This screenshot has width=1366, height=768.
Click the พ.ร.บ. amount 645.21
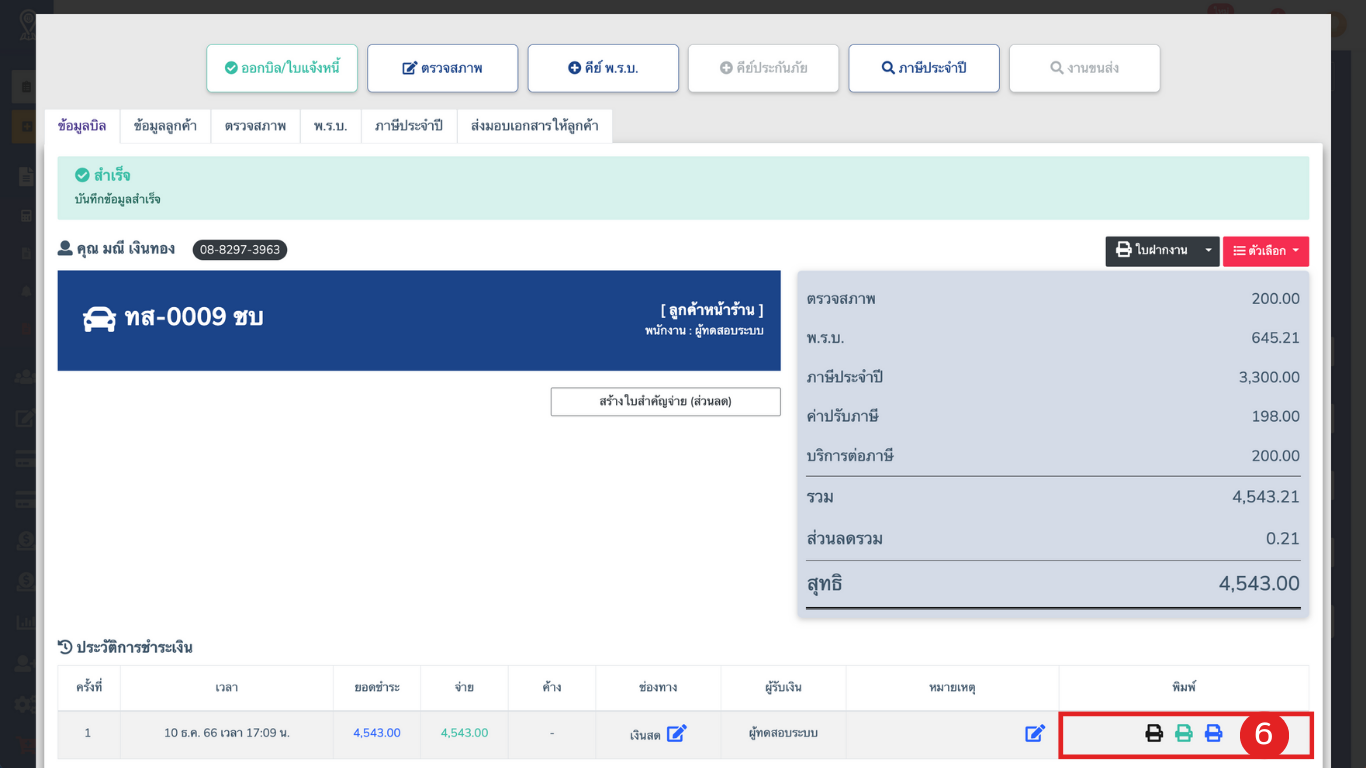coord(1275,338)
